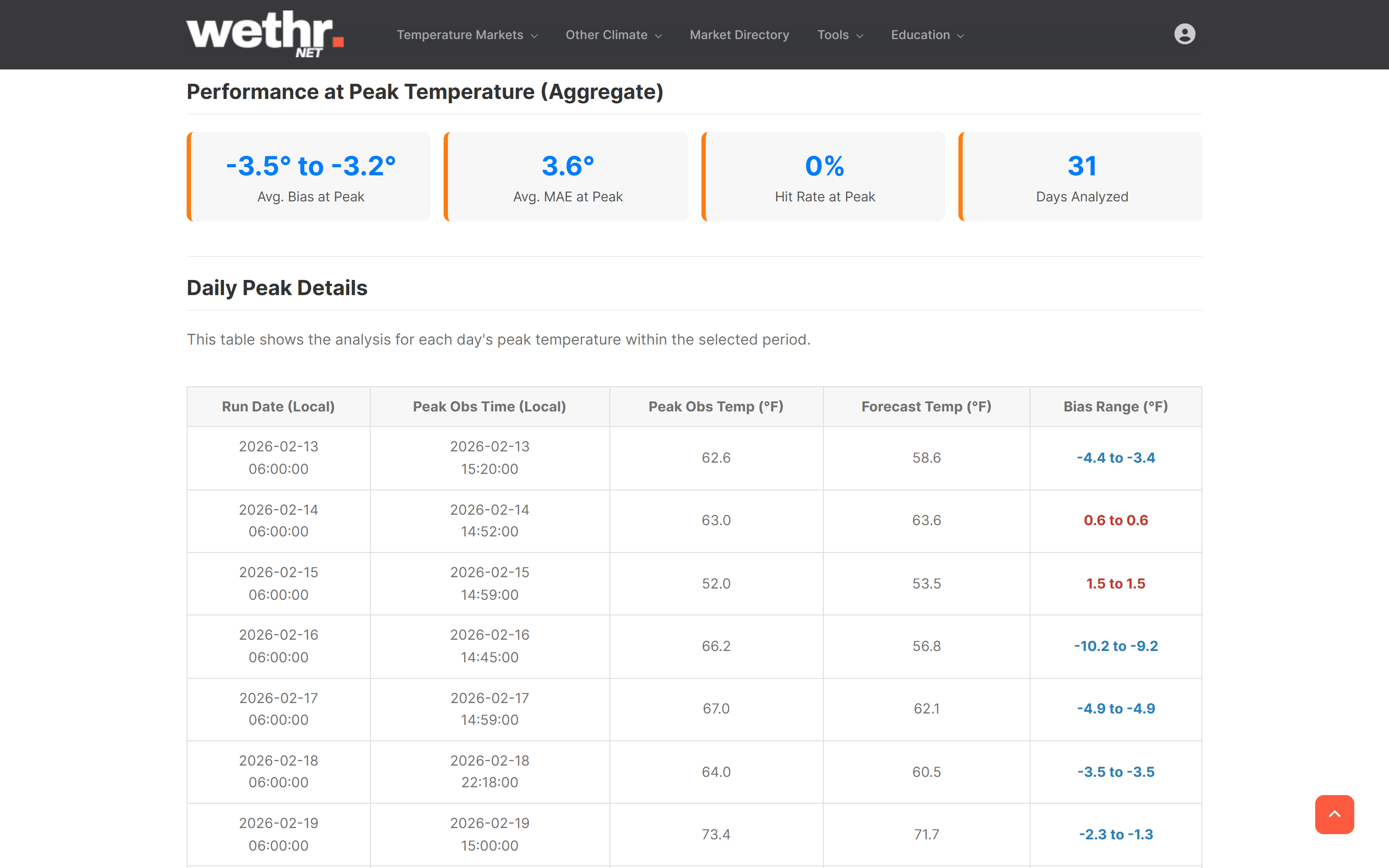The image size is (1389, 868).
Task: Select the 2026-02-13 run date cell
Action: tap(278, 457)
